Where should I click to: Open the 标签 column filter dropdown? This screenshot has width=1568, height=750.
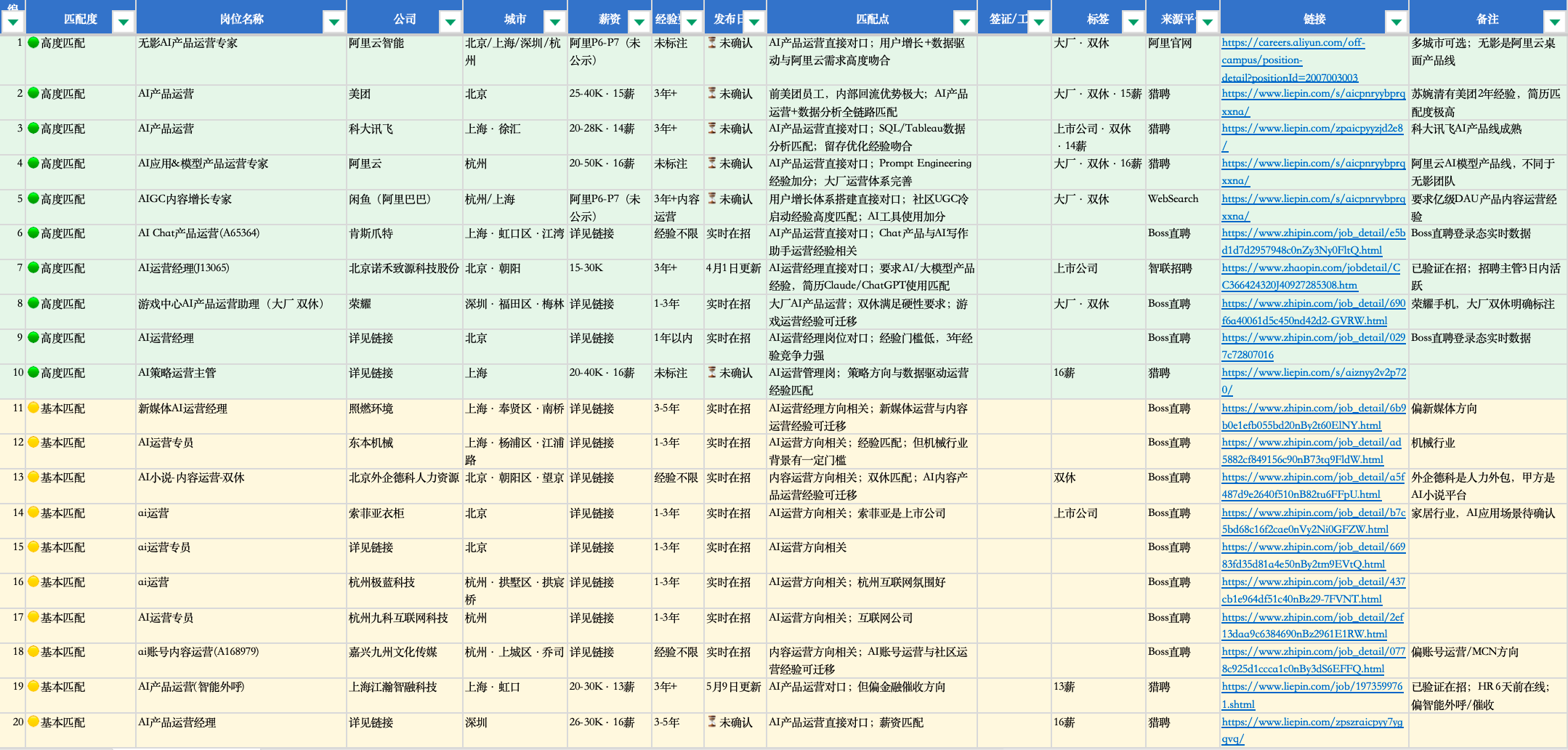[x=1133, y=23]
